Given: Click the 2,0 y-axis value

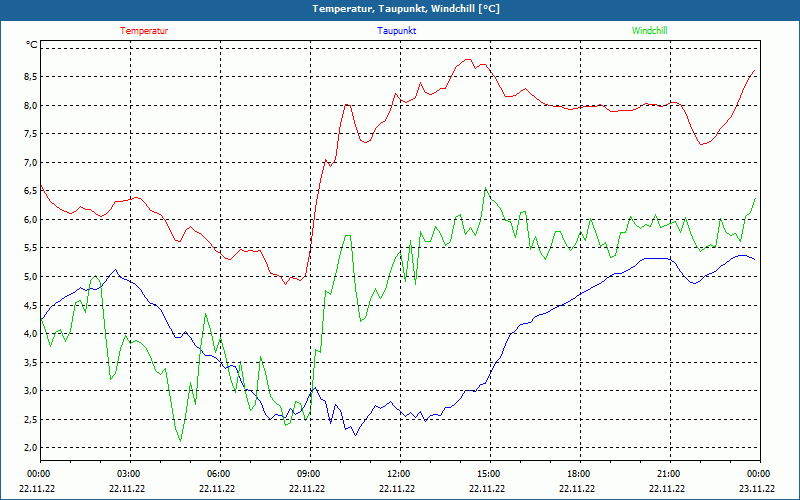Looking at the screenshot, I should click(x=30, y=448).
